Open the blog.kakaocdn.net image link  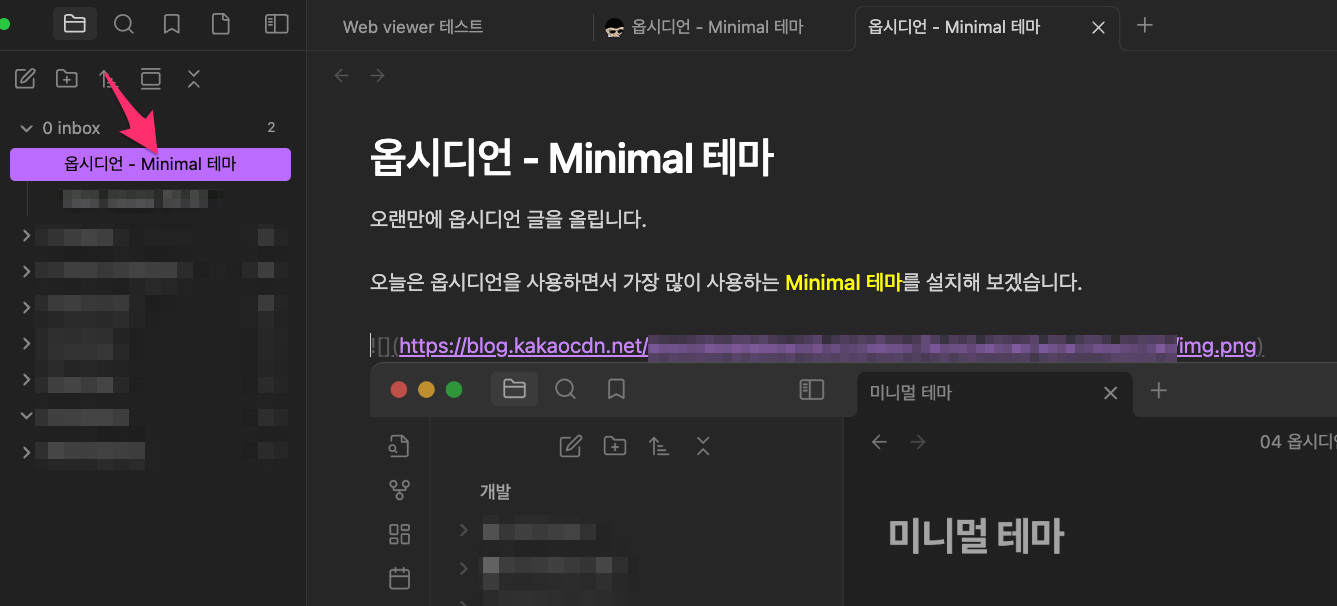click(827, 346)
